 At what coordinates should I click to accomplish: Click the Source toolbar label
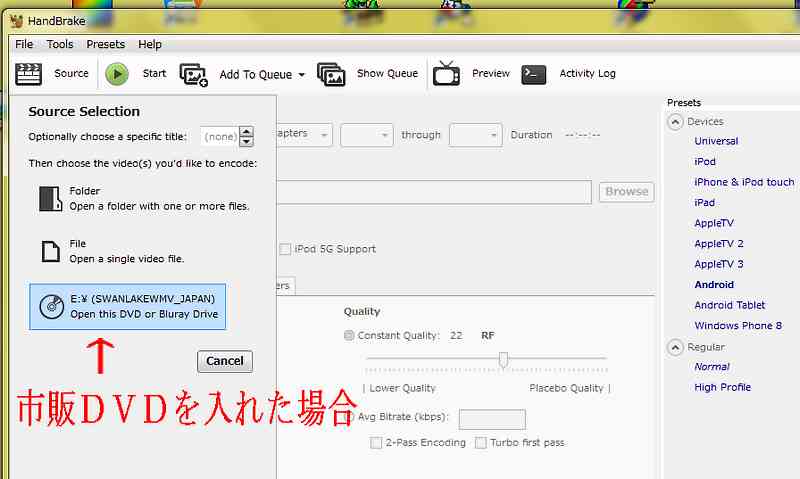[71, 73]
